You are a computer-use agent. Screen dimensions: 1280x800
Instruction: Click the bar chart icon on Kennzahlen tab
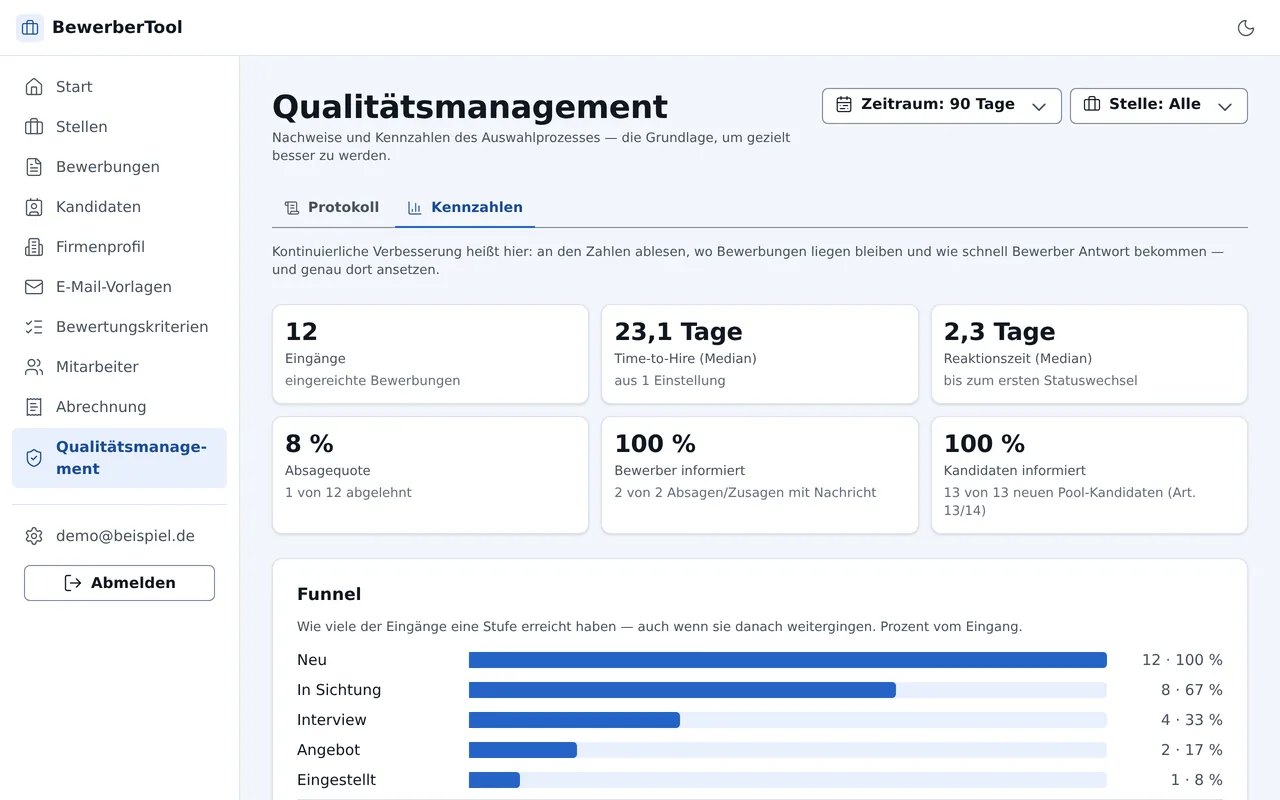[415, 208]
